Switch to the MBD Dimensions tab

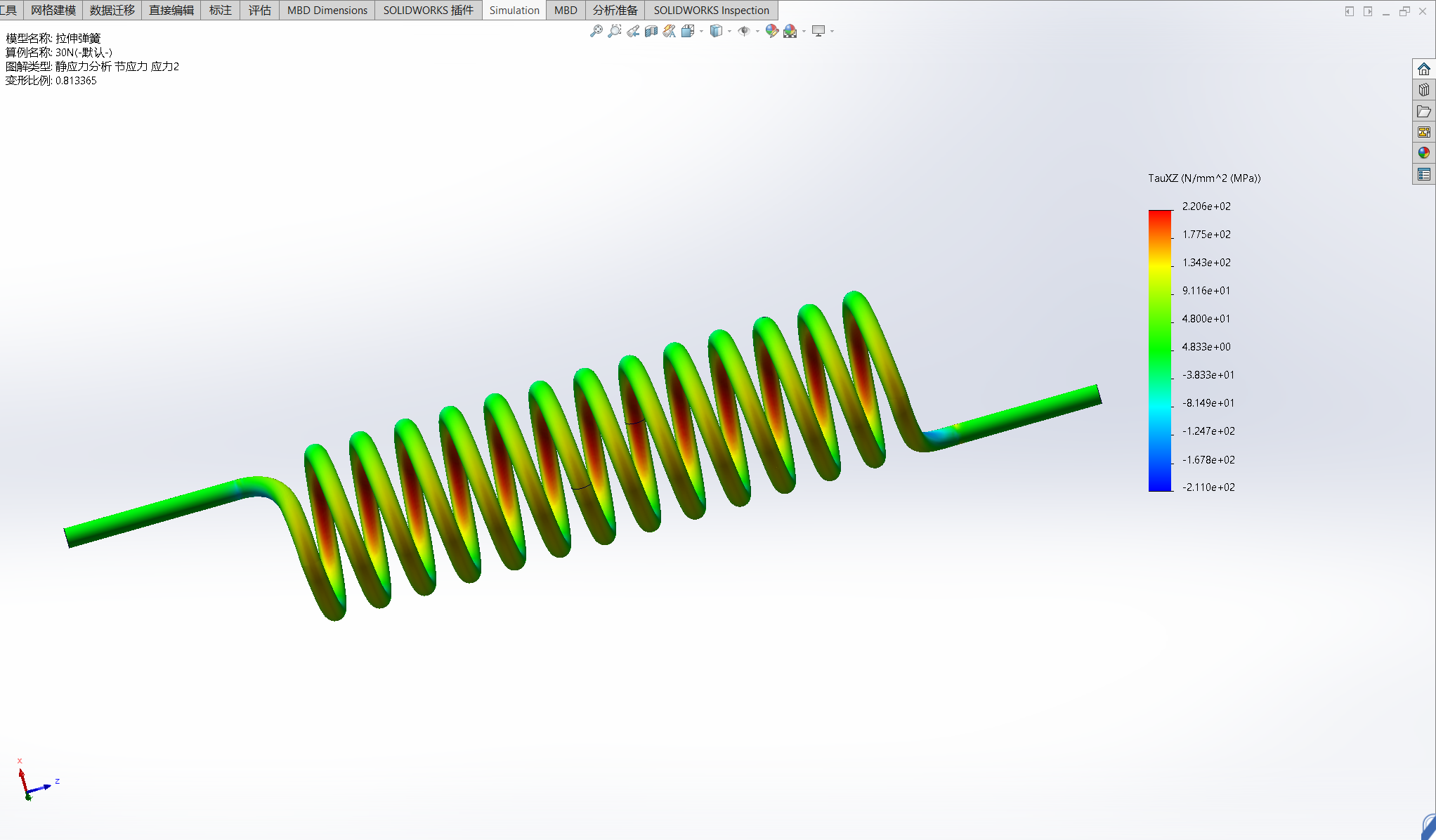[x=327, y=10]
